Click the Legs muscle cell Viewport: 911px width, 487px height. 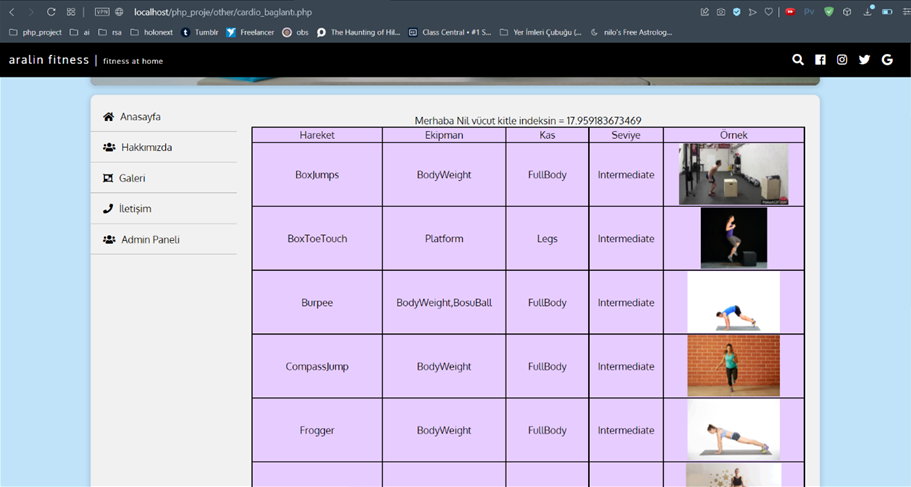(x=547, y=238)
